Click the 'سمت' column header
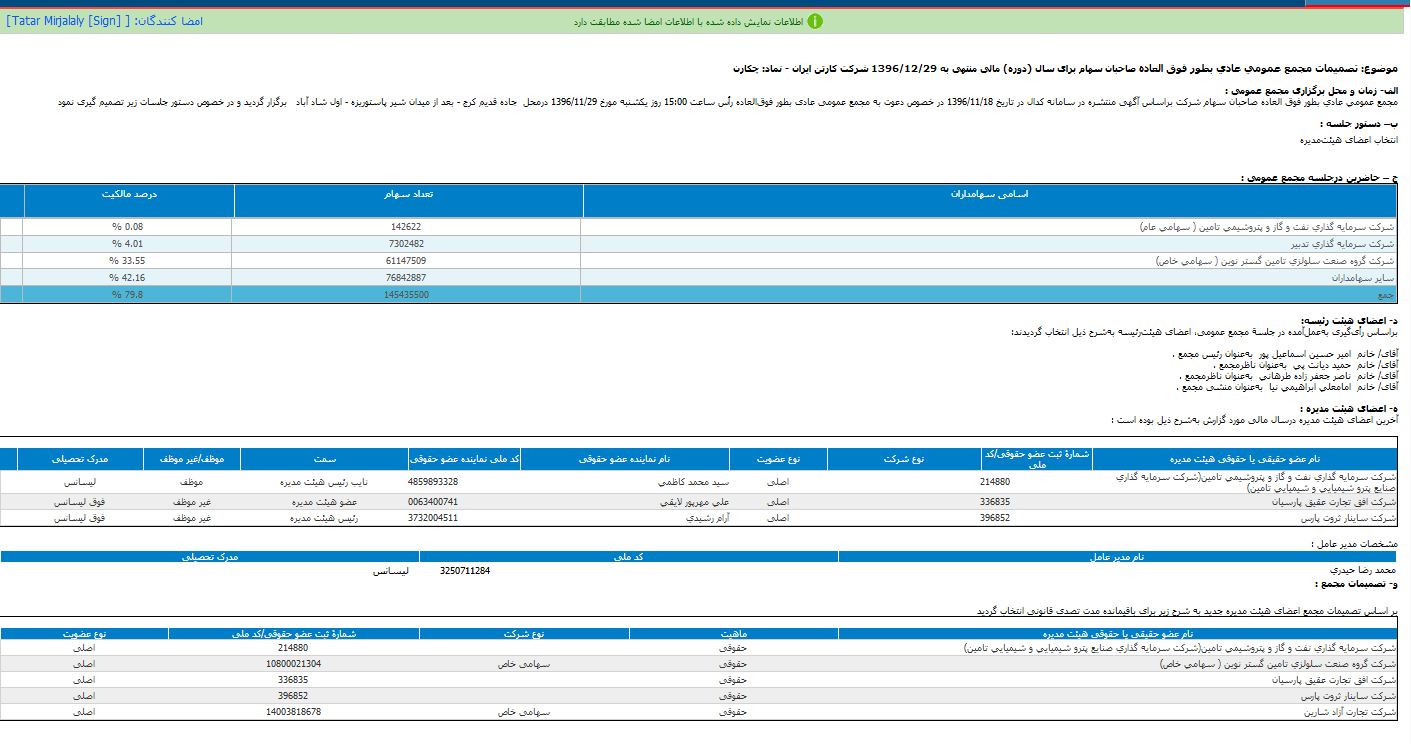 pyautogui.click(x=323, y=459)
